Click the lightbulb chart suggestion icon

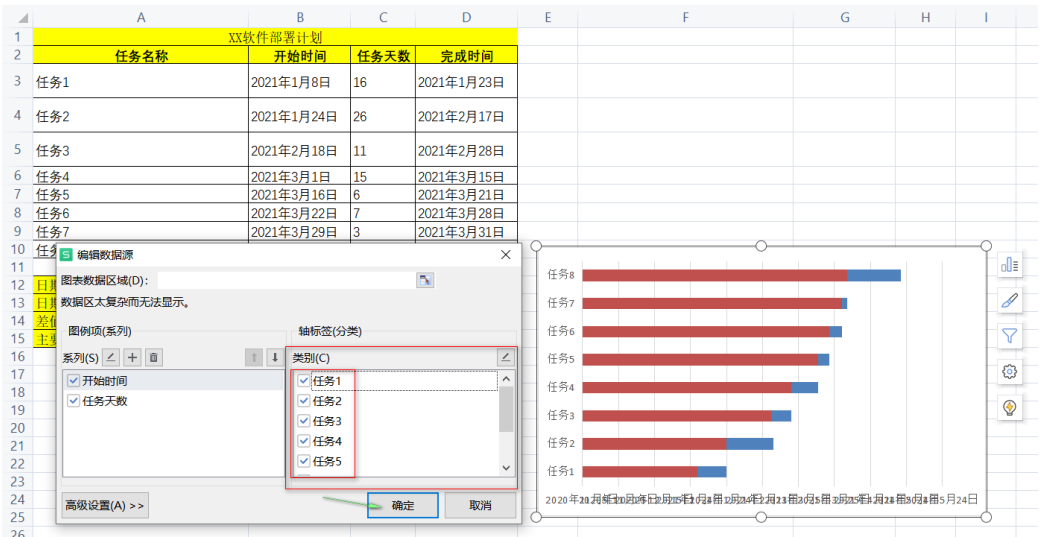1010,408
